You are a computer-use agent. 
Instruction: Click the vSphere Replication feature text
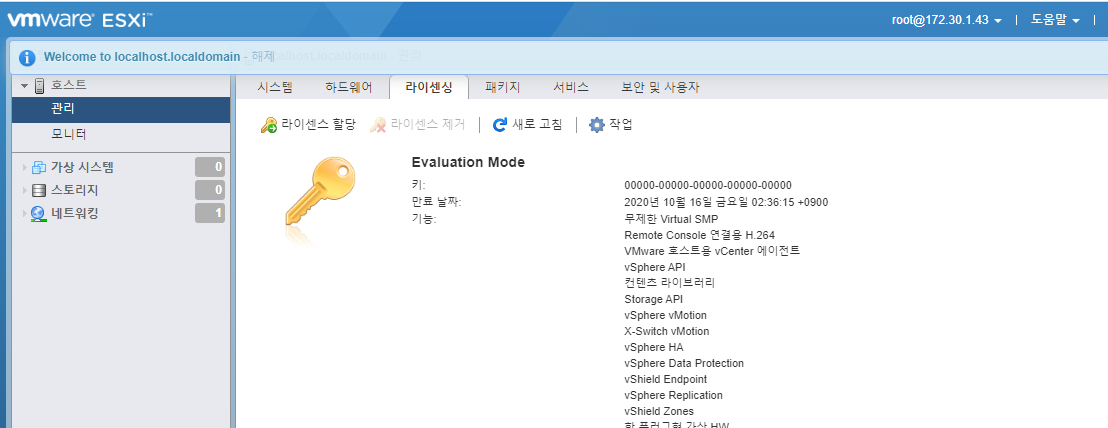[x=673, y=396]
